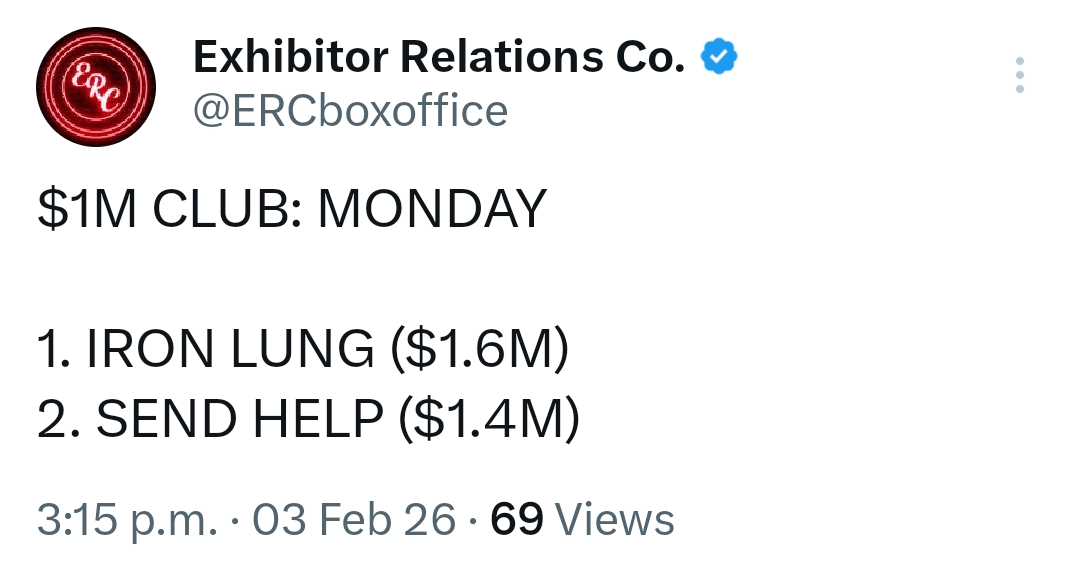Click the word "Relations" in the account name
1080x573 pixels.
pyautogui.click(x=501, y=58)
